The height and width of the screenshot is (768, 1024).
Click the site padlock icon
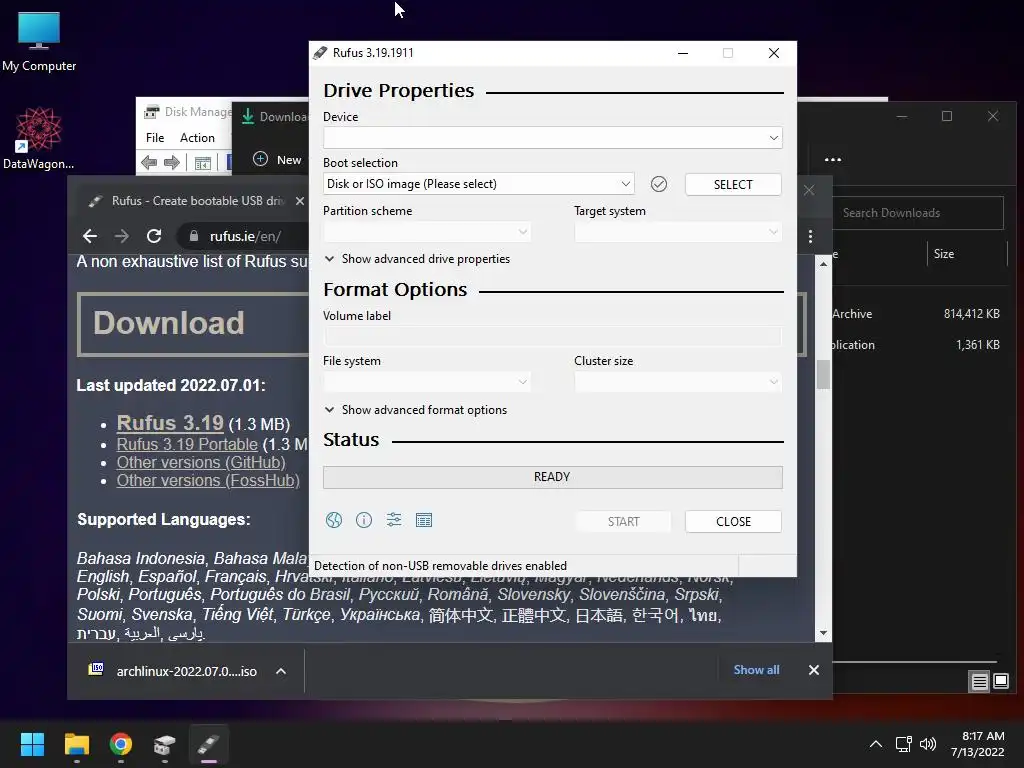click(194, 236)
